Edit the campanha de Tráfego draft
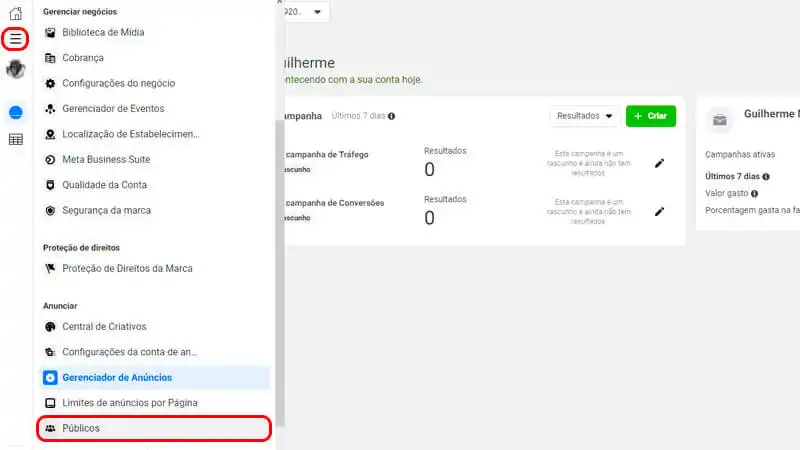 (x=659, y=163)
